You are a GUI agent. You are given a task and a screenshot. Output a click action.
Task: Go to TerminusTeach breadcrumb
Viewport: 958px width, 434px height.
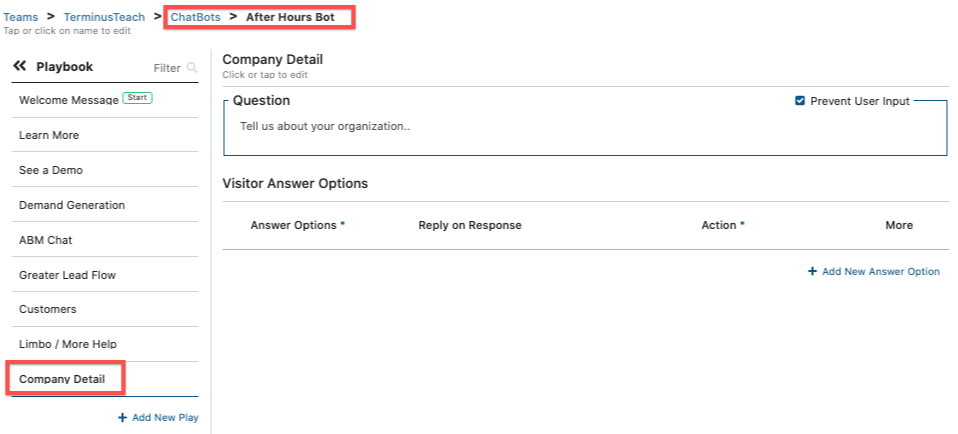pos(104,17)
